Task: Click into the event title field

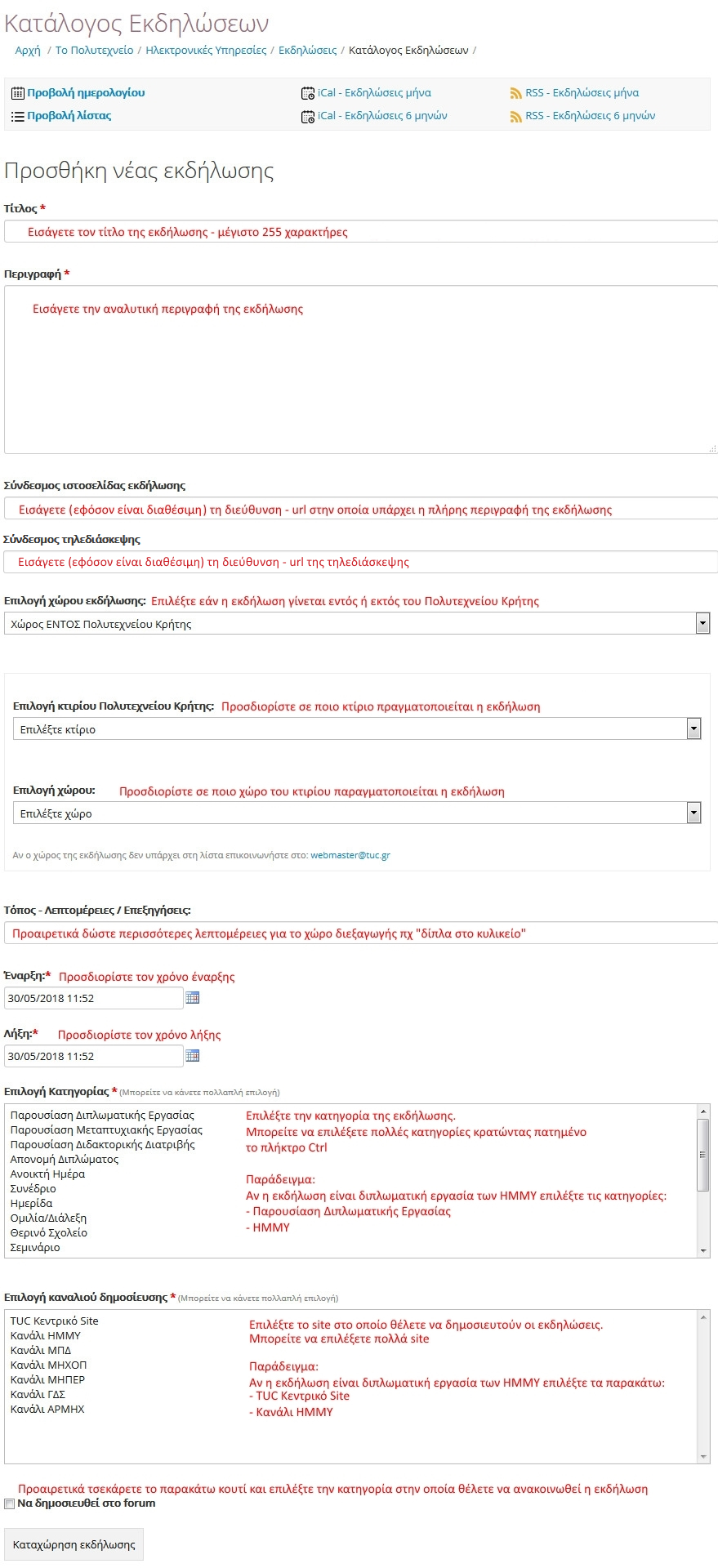Action: 359,232
